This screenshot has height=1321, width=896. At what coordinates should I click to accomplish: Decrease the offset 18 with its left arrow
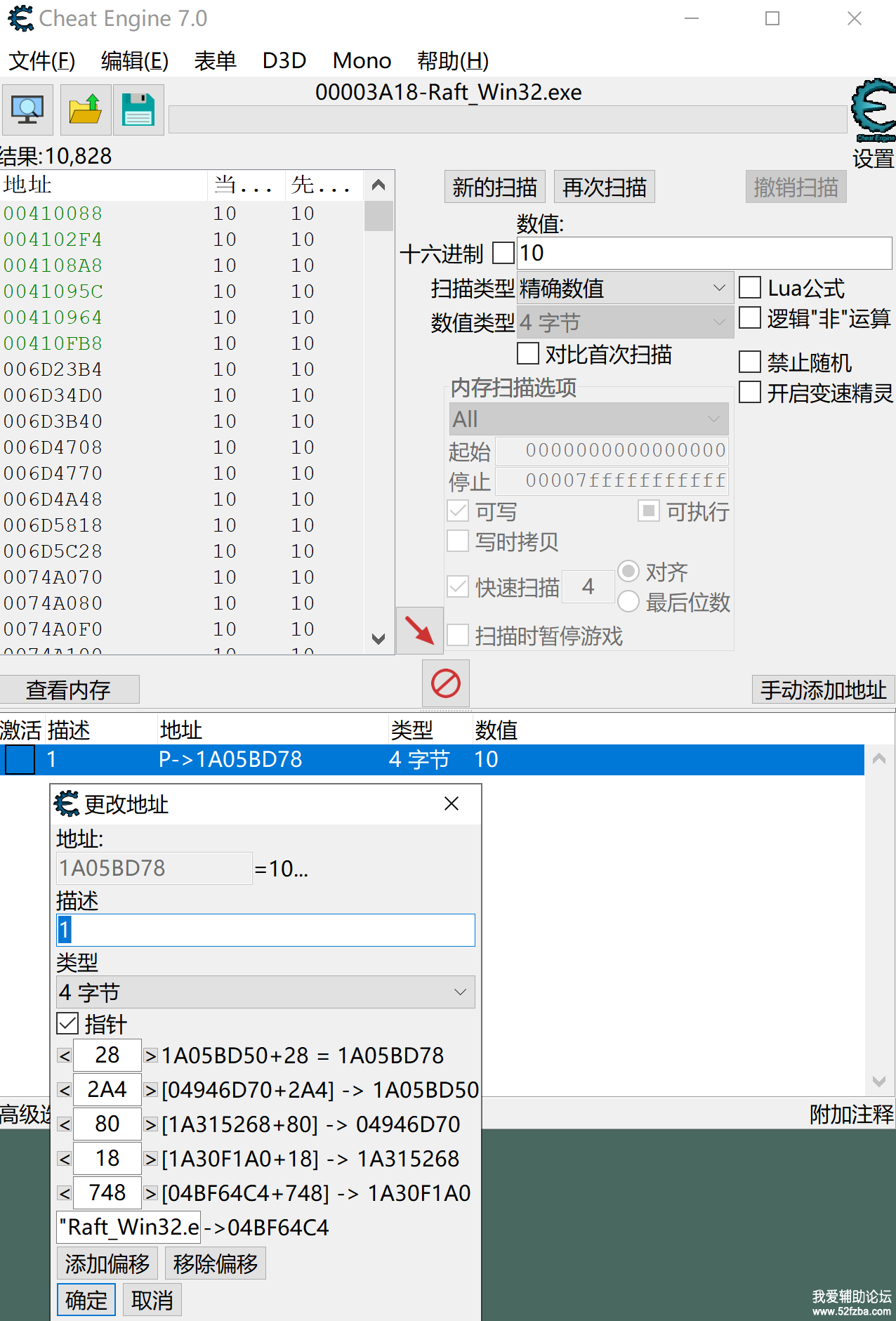[x=65, y=1159]
